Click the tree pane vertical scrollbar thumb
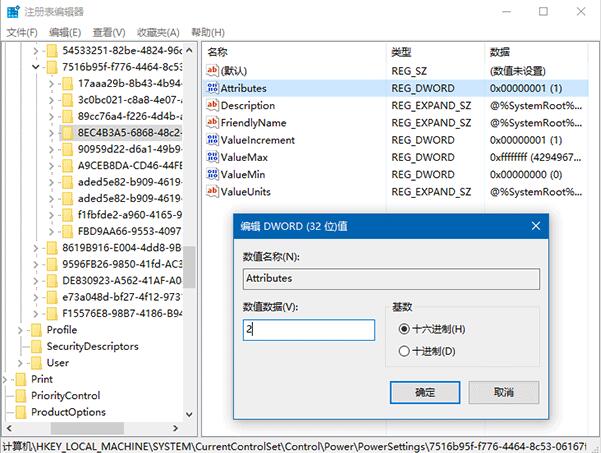This screenshot has height=453, width=601. point(189,267)
